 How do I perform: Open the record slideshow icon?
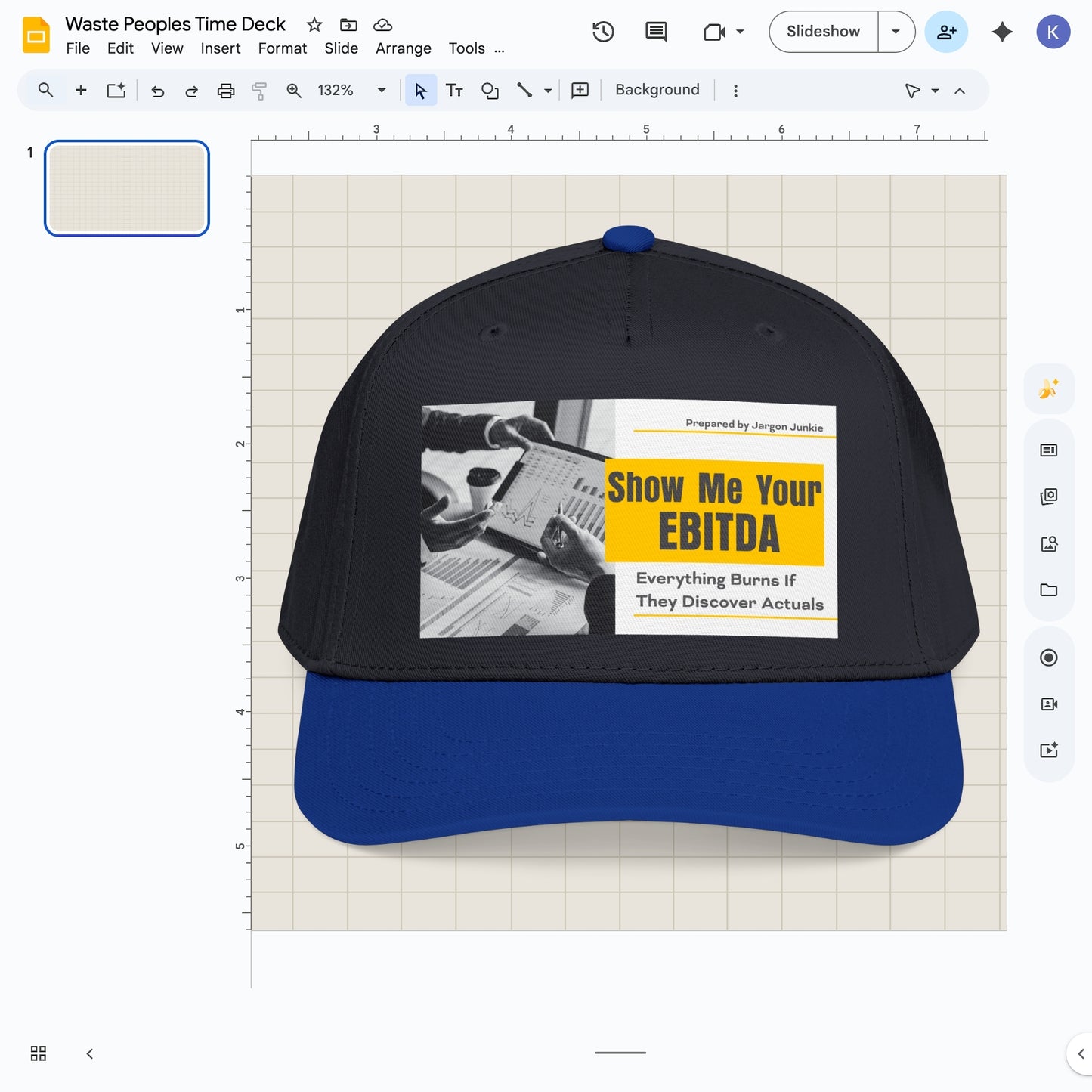coord(1049,657)
